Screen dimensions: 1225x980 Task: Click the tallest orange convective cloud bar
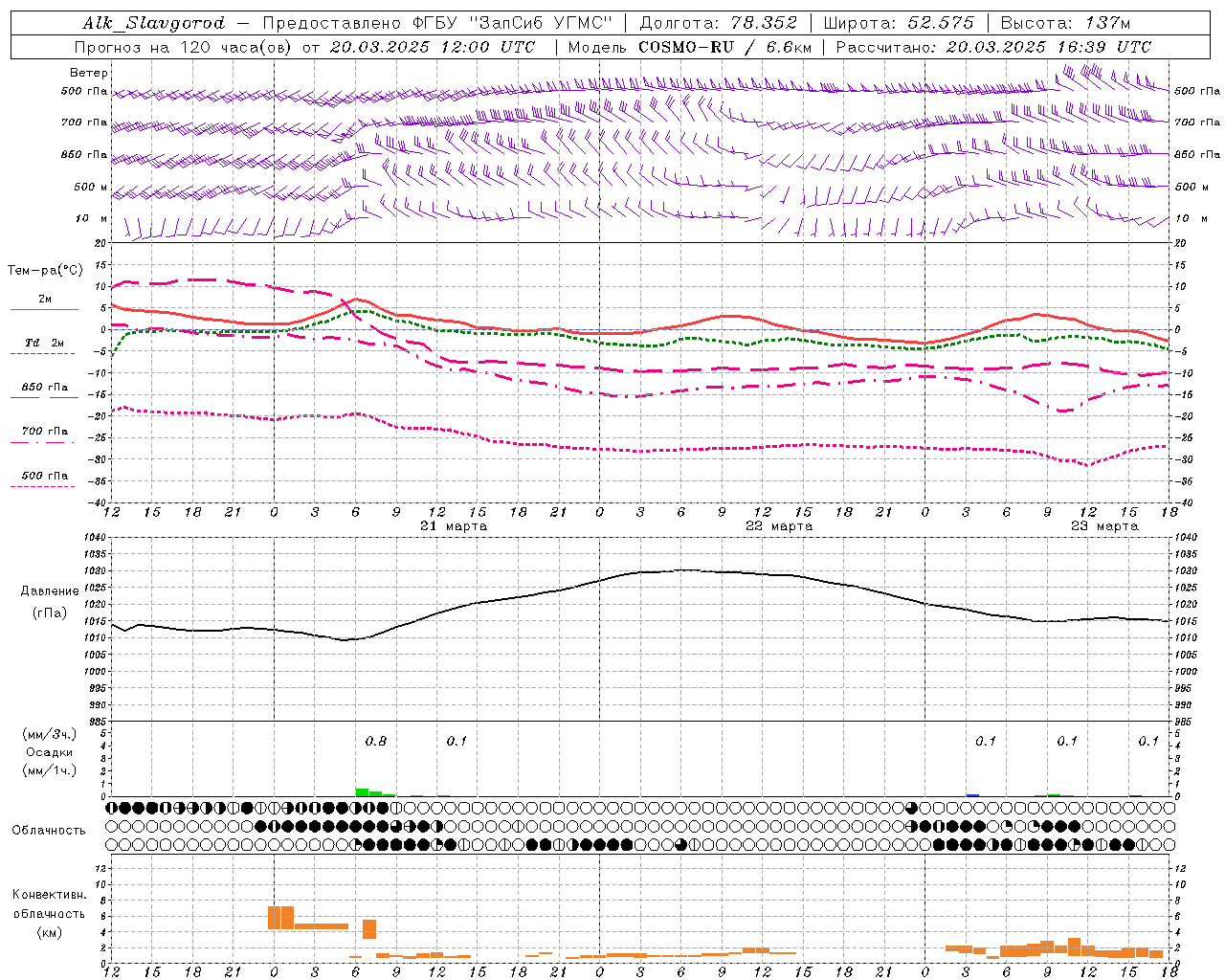tap(280, 917)
